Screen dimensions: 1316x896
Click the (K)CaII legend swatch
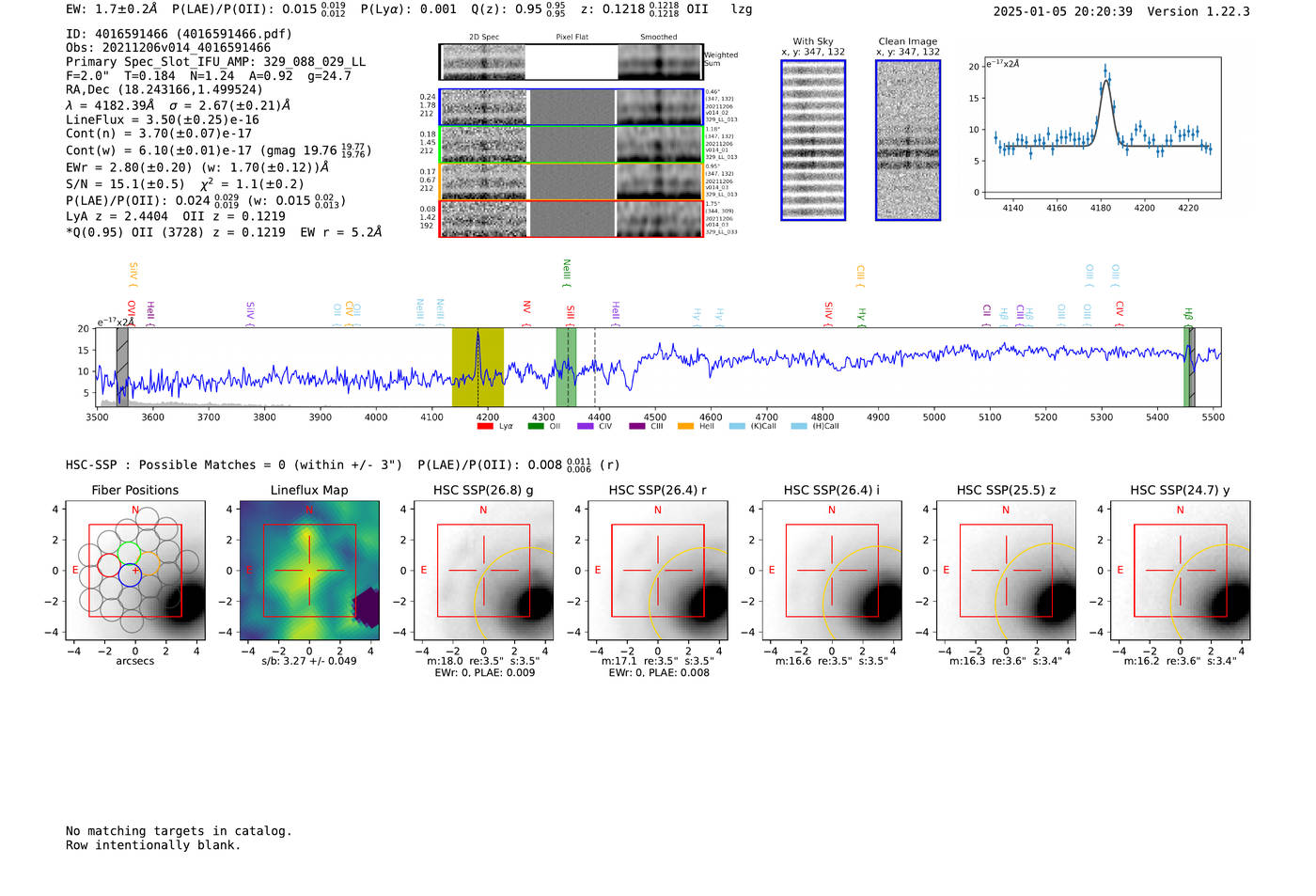(x=737, y=427)
